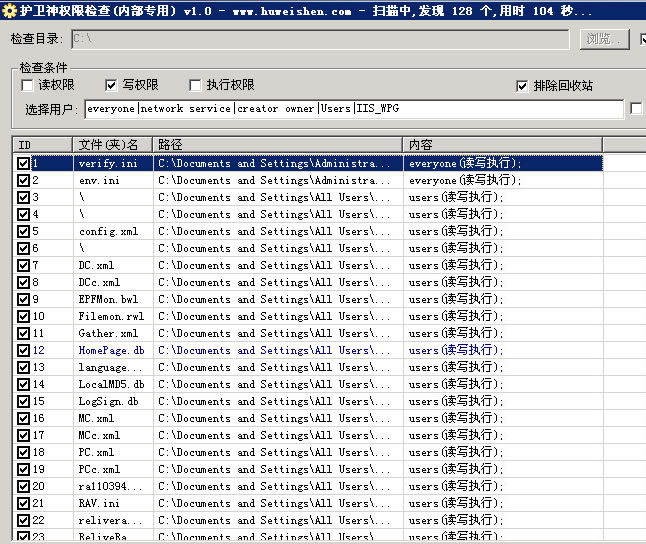Uncheck the checkbox for config.xml row

point(24,231)
